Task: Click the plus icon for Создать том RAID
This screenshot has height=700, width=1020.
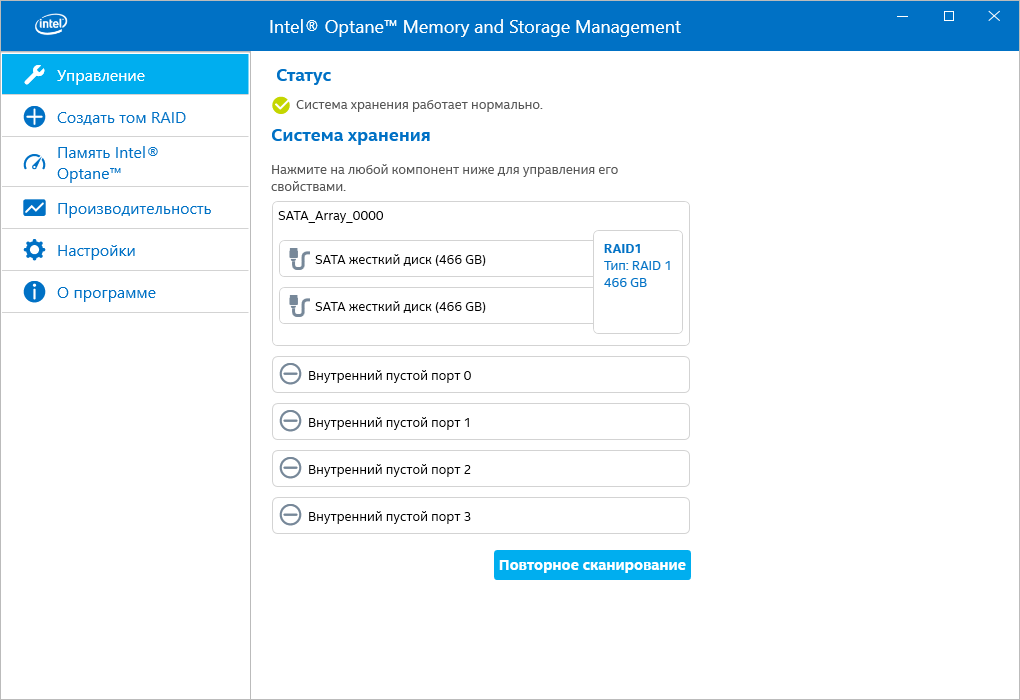Action: pyautogui.click(x=34, y=117)
